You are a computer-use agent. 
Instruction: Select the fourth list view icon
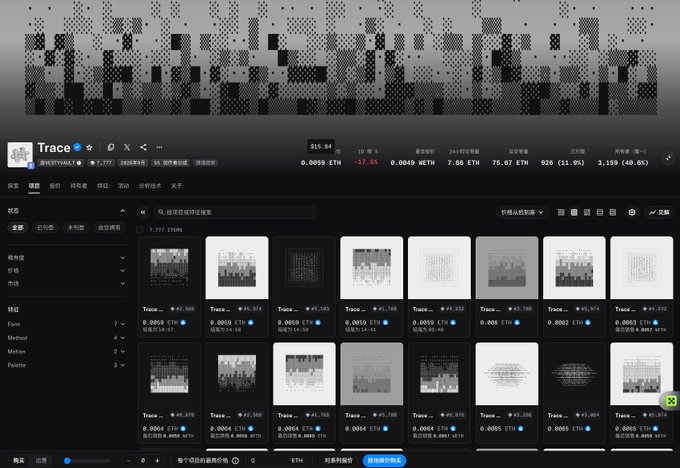coord(600,212)
